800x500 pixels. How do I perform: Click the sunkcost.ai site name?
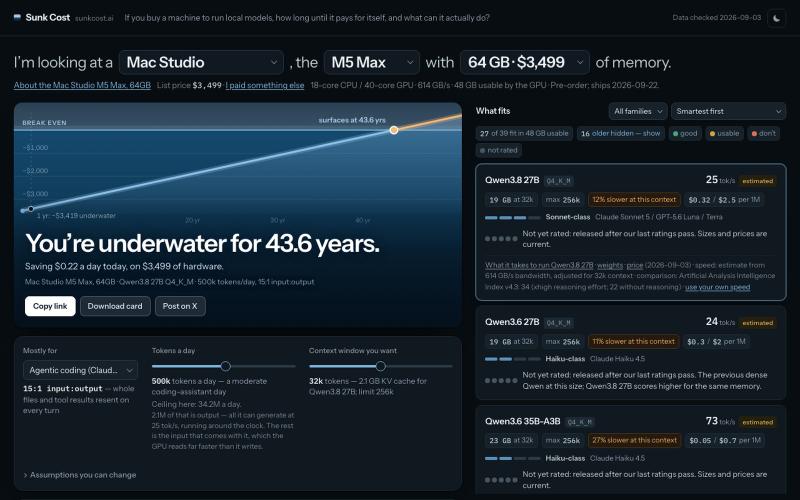point(94,18)
